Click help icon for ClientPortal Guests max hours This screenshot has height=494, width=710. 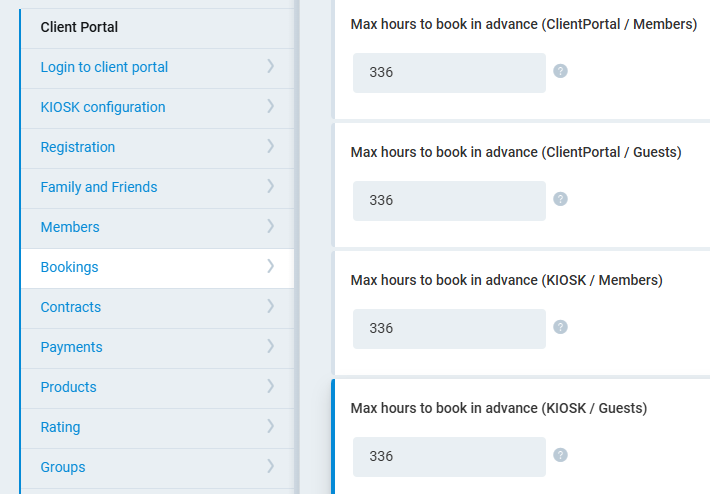tap(561, 199)
